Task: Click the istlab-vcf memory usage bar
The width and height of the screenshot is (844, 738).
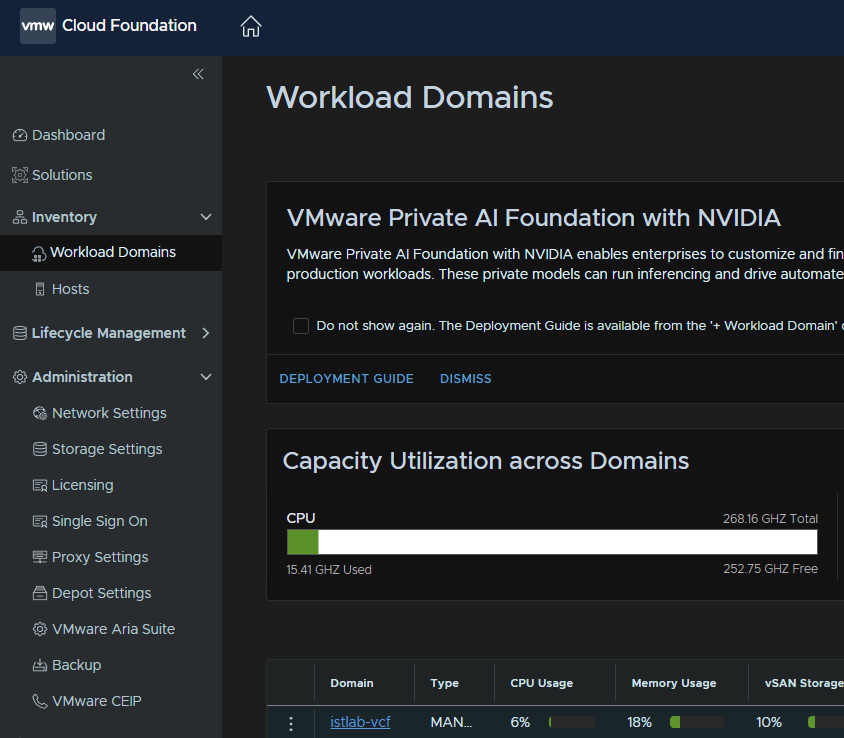Action: pos(697,722)
